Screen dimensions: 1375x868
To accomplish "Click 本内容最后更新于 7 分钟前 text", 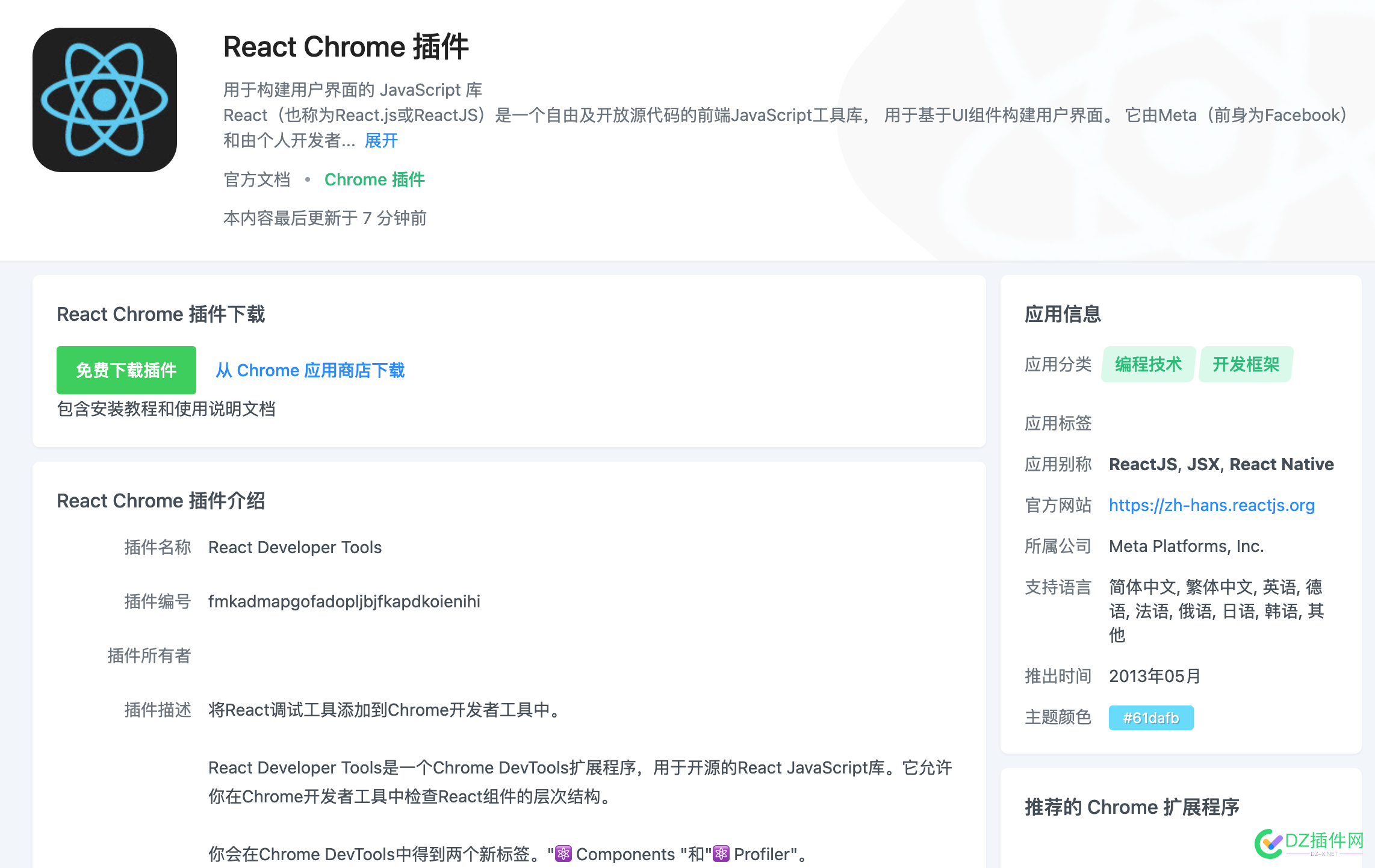I will click(x=325, y=218).
